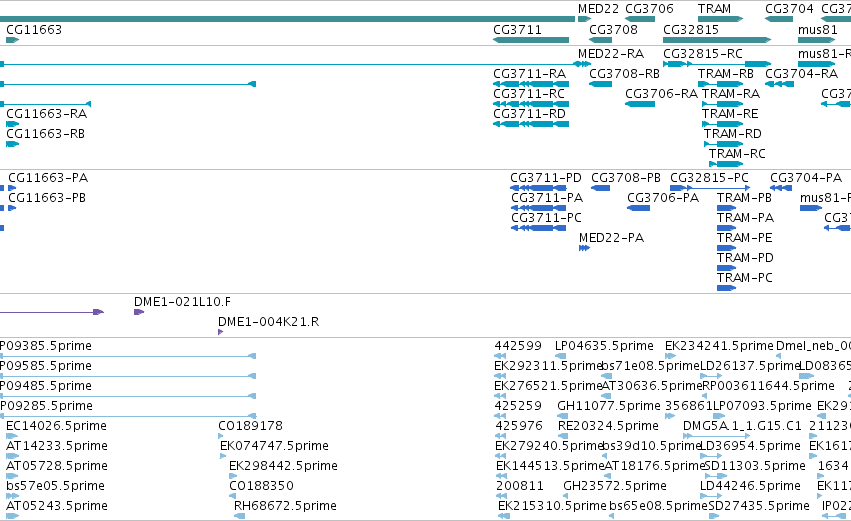Open the TRAM-PB protein label

tap(744, 198)
